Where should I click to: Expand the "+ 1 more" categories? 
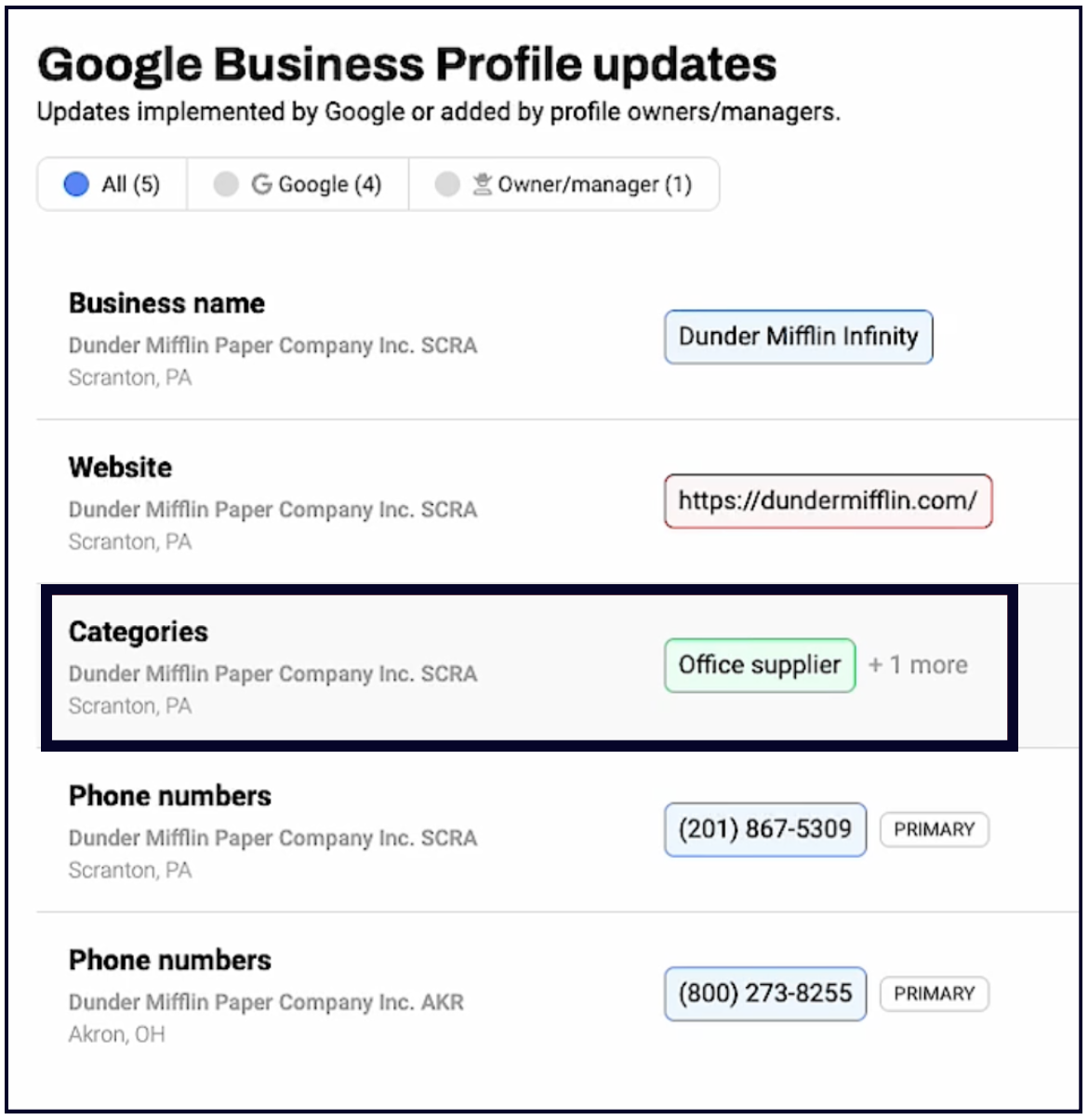tap(918, 665)
